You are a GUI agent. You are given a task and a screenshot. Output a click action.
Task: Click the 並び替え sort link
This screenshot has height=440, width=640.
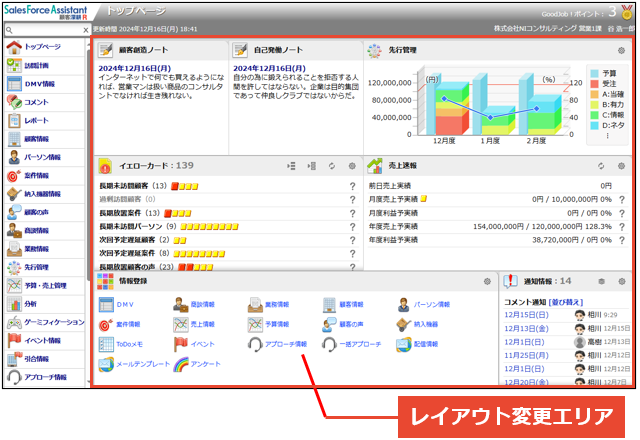point(566,302)
